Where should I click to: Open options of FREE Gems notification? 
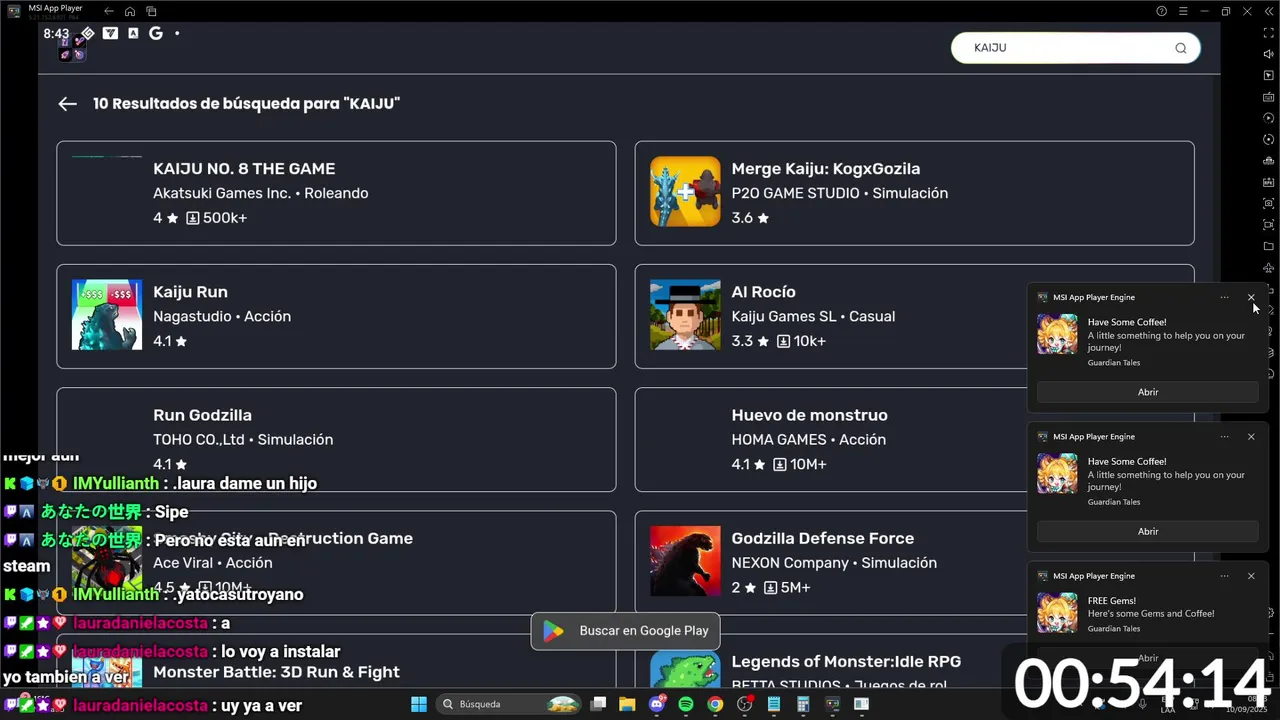[1224, 576]
